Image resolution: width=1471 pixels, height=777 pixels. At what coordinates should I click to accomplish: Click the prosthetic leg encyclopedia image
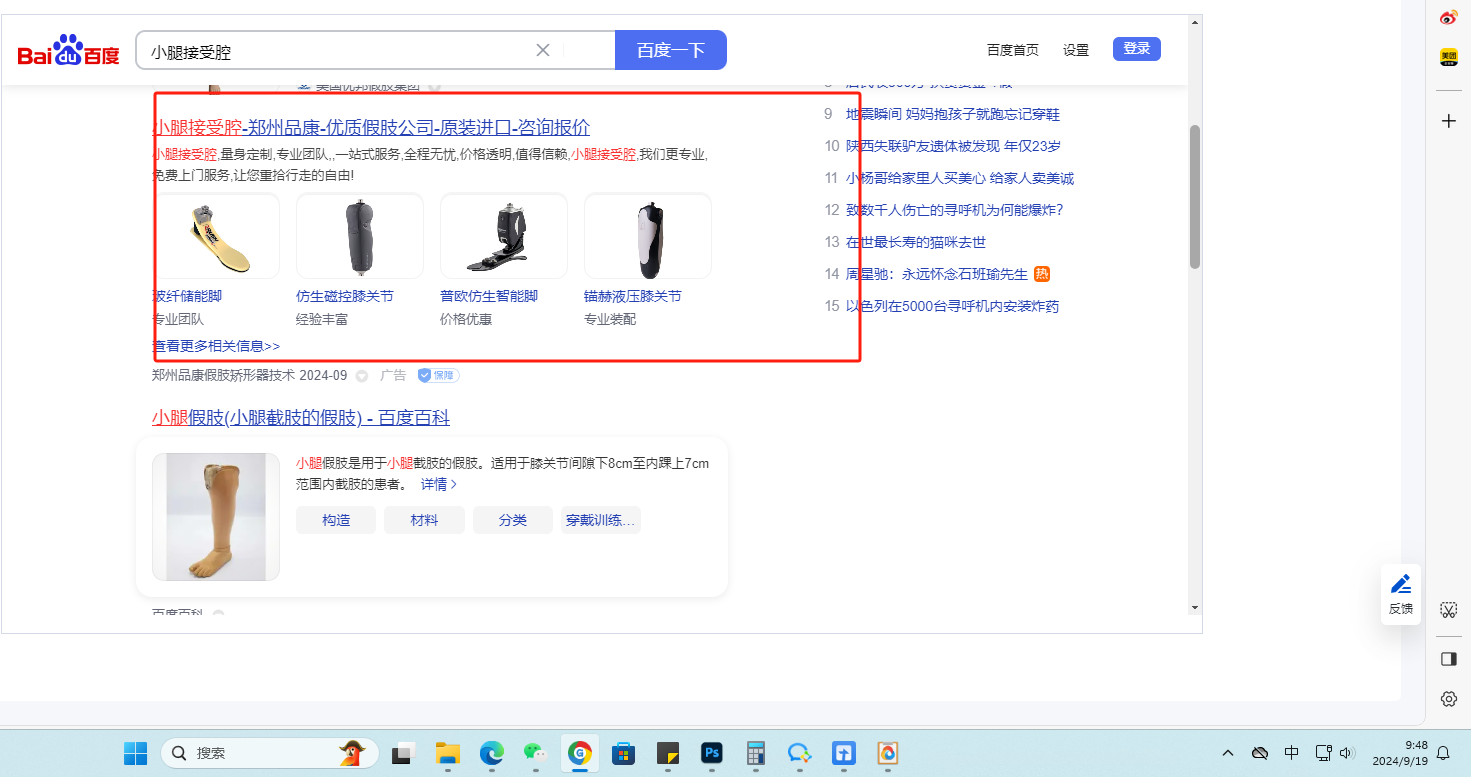(216, 517)
